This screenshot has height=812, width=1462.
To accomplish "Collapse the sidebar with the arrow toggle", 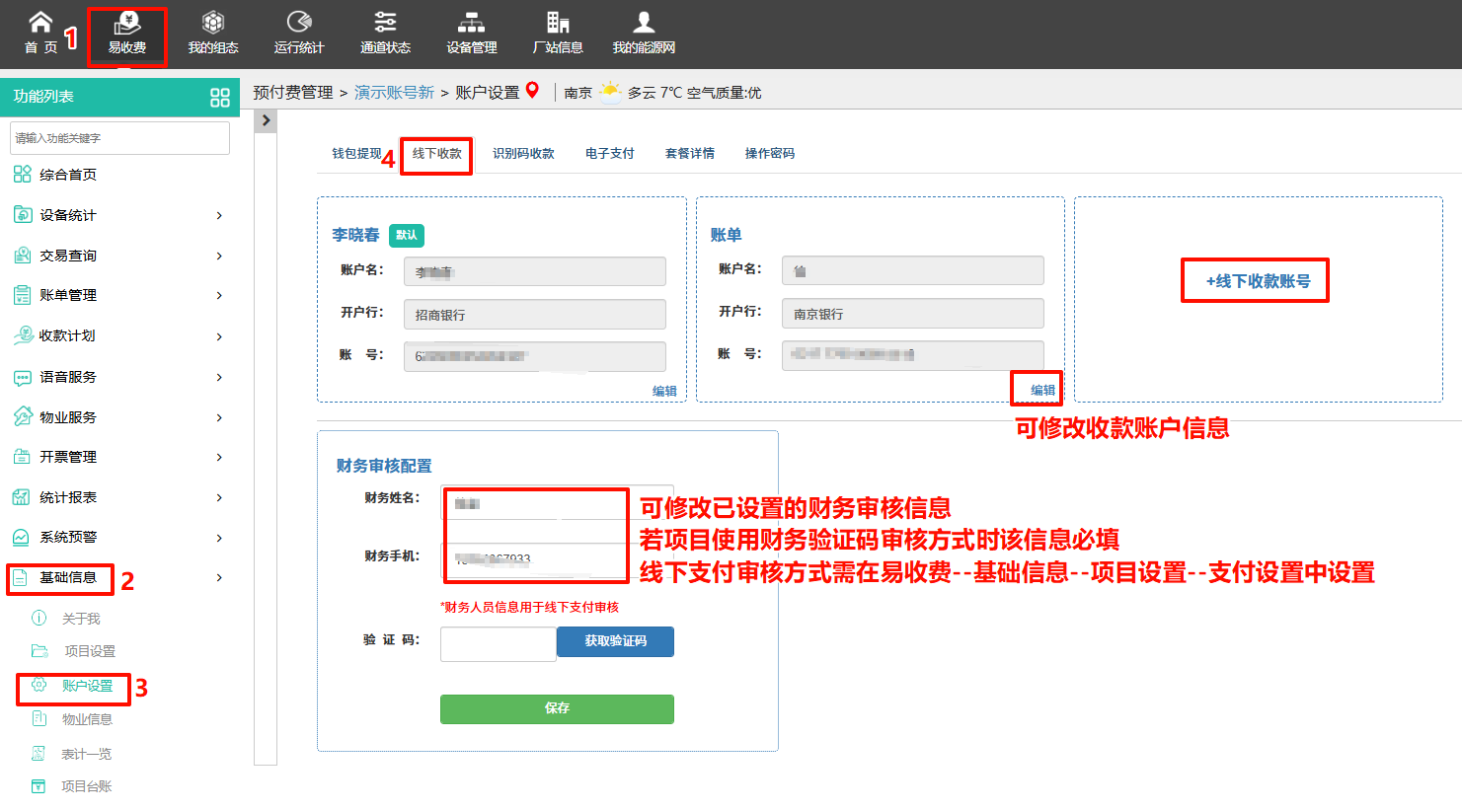I will point(266,120).
